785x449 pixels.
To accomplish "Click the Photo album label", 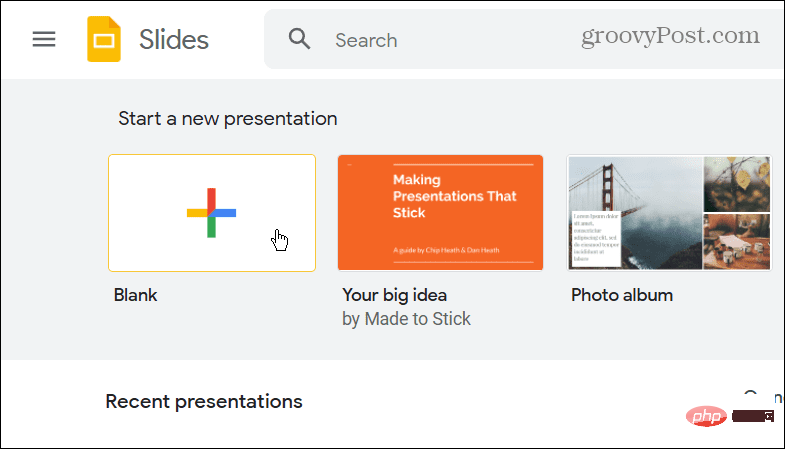I will (622, 295).
